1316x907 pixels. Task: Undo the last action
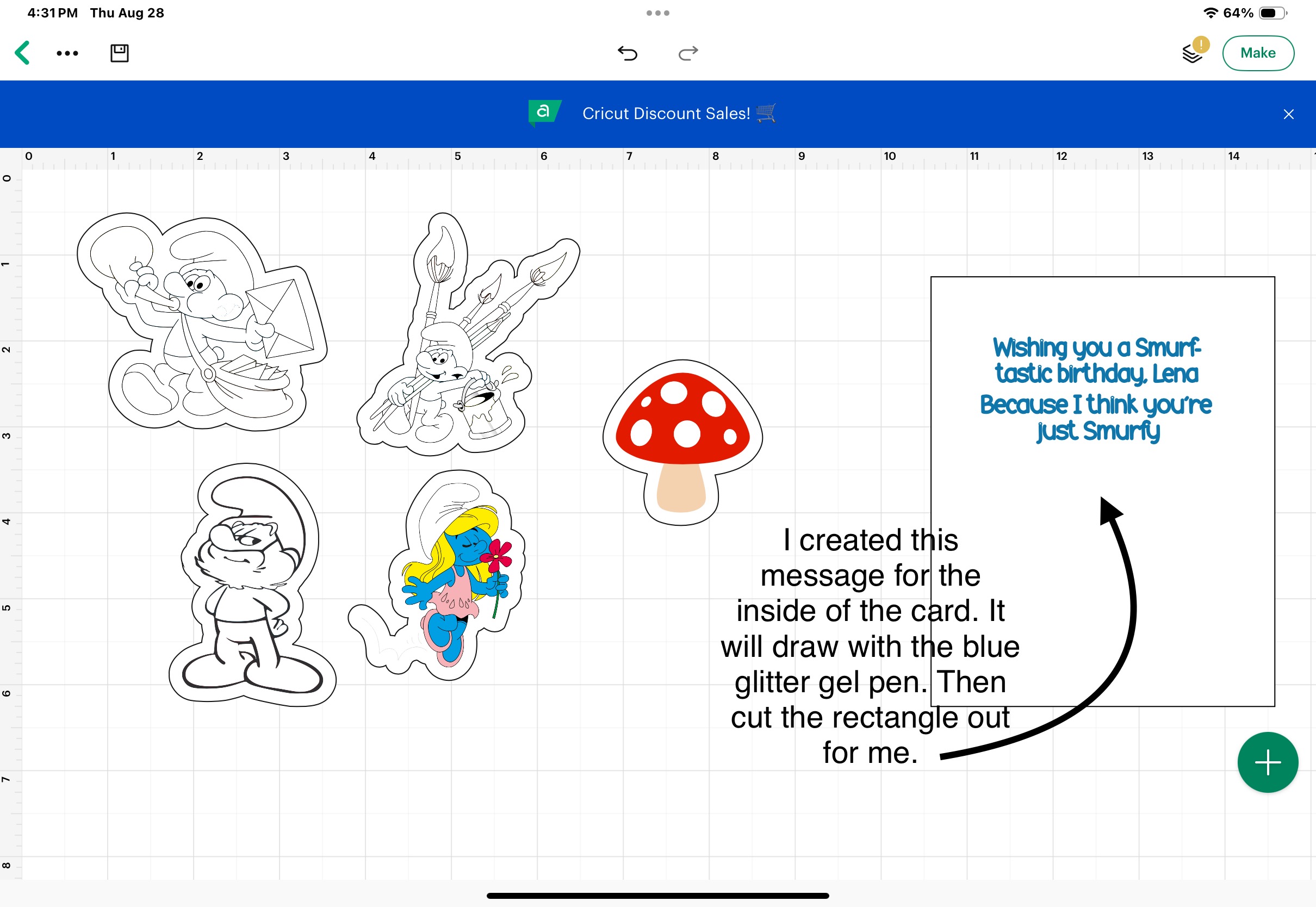[x=628, y=53]
